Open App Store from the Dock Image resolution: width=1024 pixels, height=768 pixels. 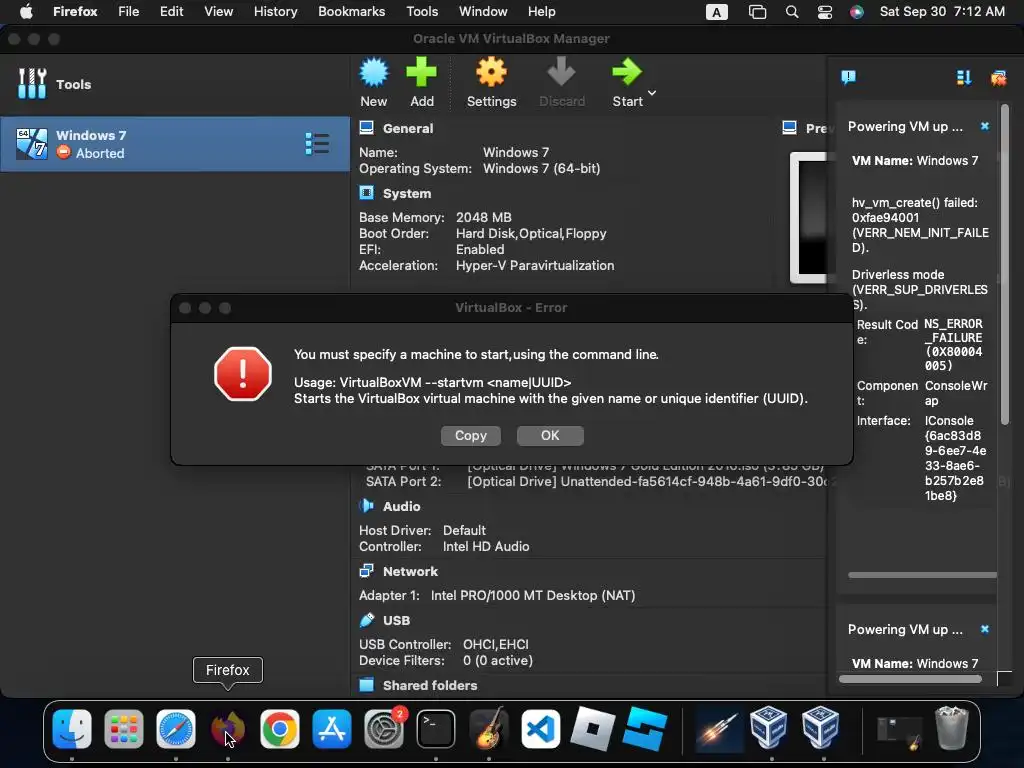(332, 728)
